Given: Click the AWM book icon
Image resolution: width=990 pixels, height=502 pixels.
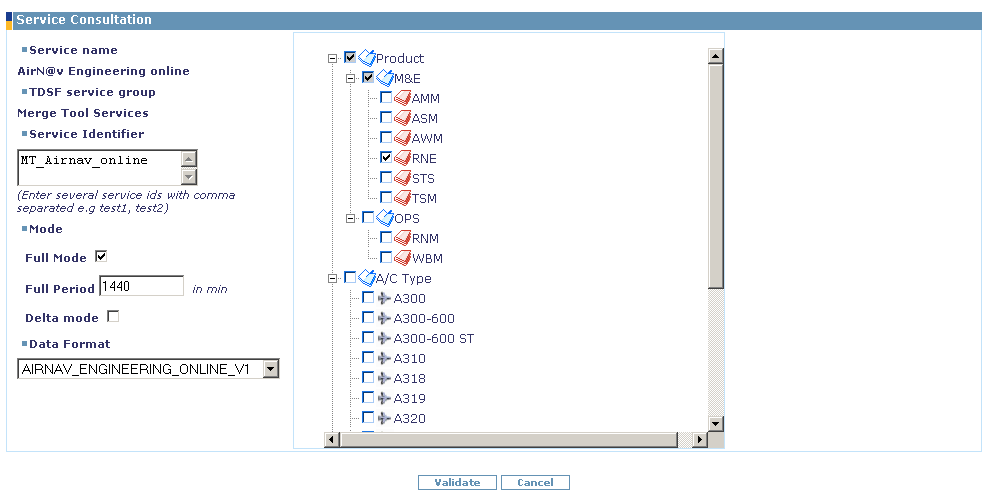Looking at the screenshot, I should [x=403, y=138].
